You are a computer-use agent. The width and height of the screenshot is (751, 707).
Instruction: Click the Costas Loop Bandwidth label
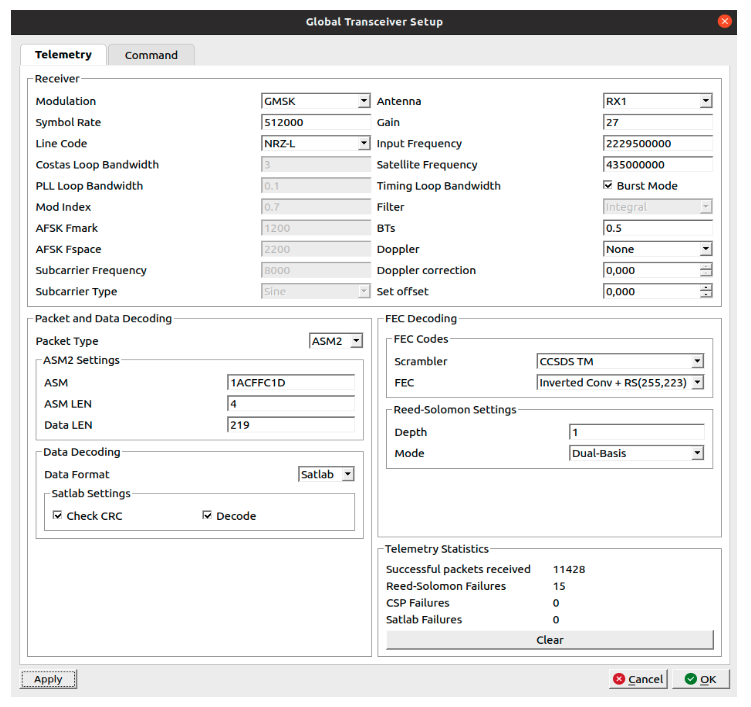[97, 165]
